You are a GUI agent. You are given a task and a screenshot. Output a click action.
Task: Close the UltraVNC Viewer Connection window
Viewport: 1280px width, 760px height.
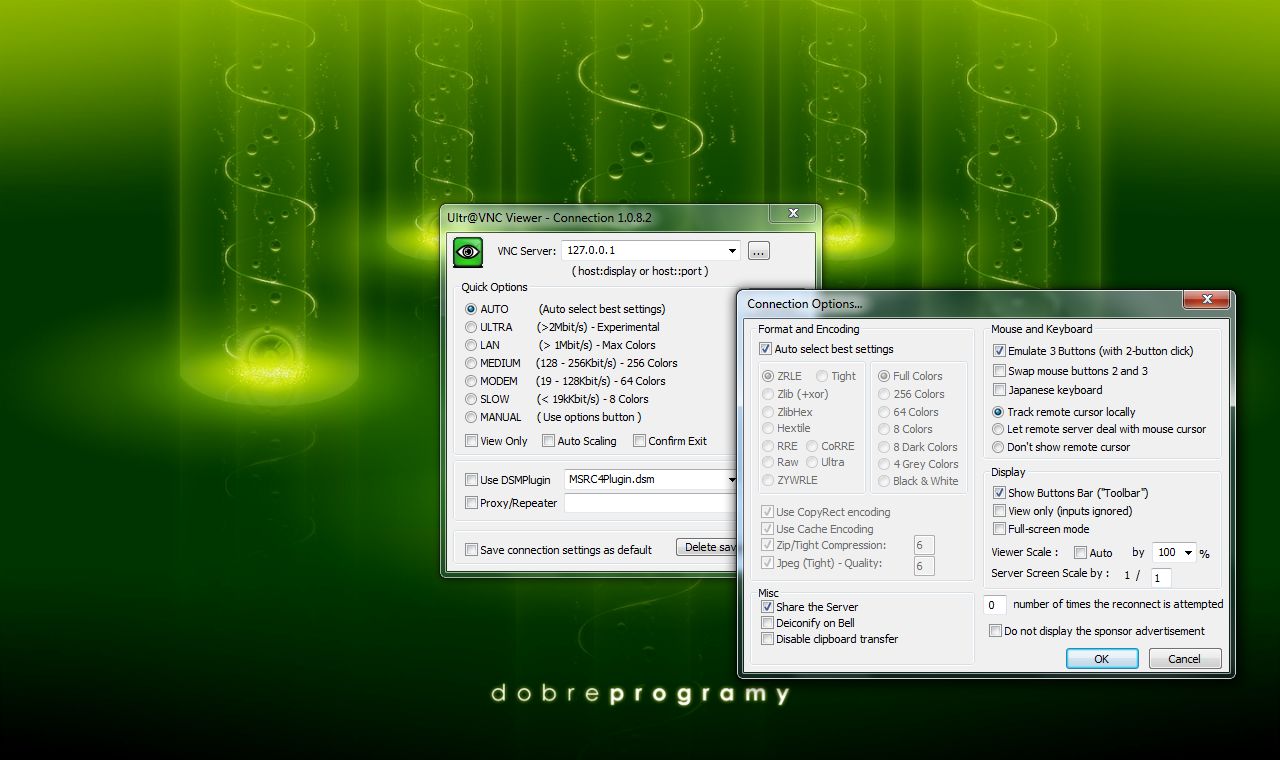(792, 213)
